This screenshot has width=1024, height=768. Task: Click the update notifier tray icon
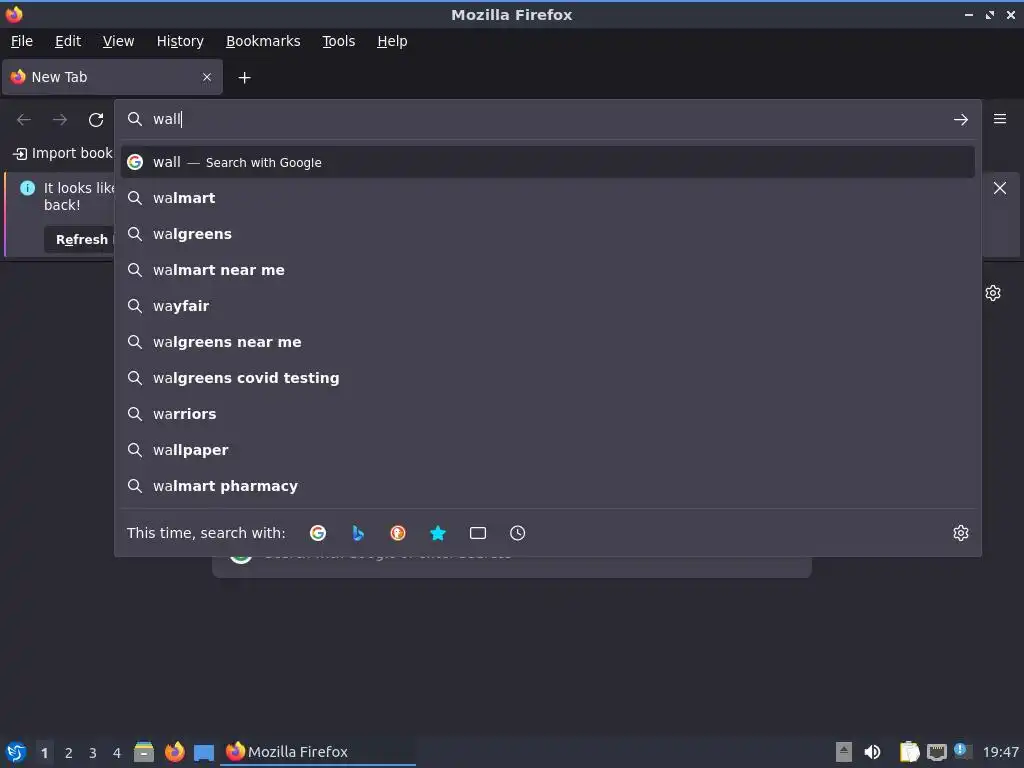[961, 750]
